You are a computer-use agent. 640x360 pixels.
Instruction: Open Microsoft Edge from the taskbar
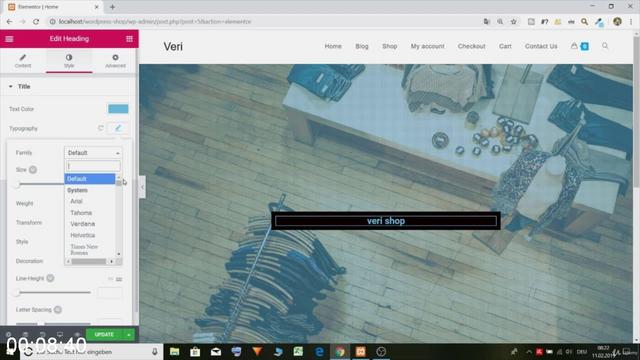coord(319,351)
